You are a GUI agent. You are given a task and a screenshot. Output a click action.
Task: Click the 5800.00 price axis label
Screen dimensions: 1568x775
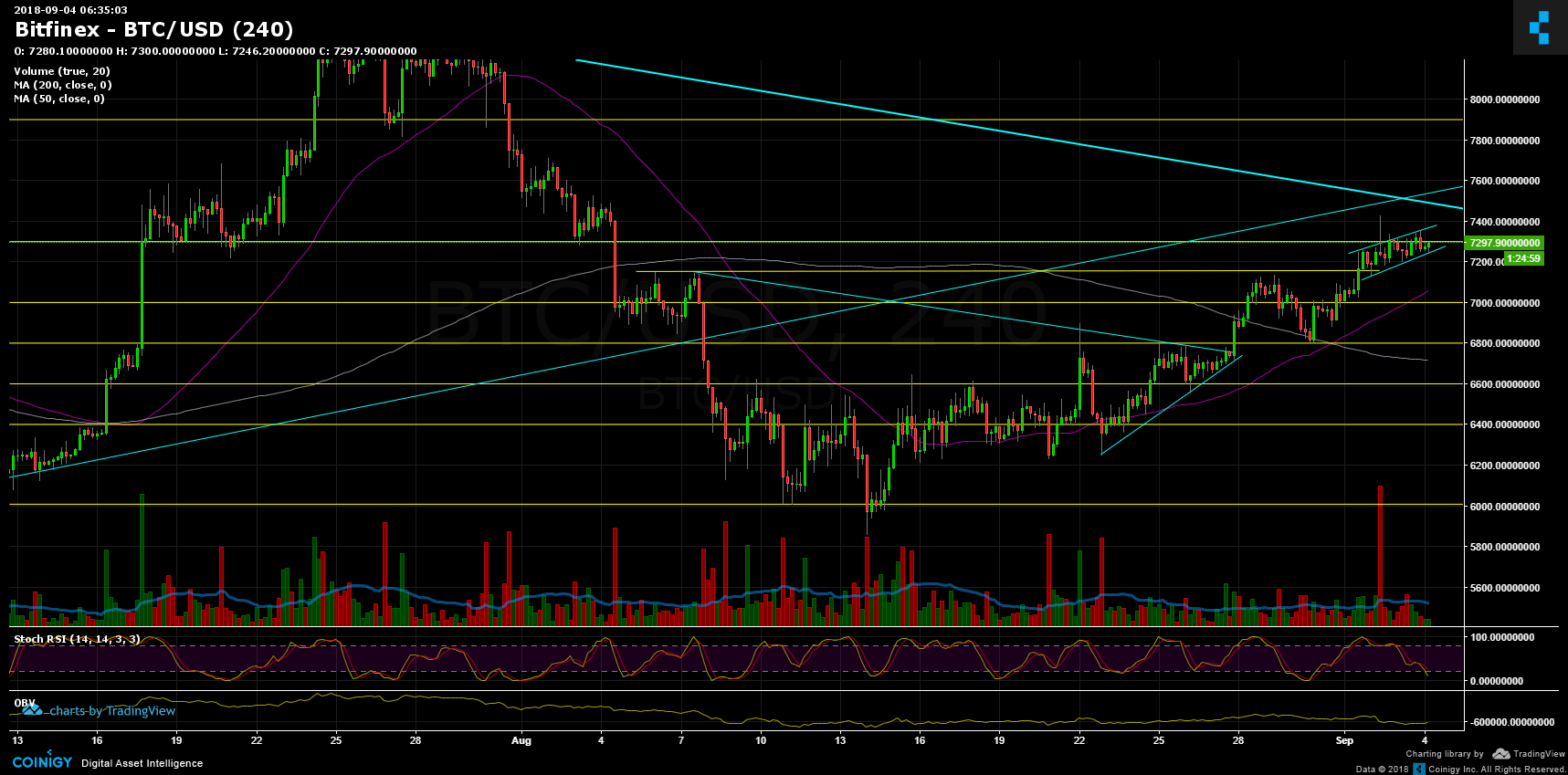(x=1505, y=547)
